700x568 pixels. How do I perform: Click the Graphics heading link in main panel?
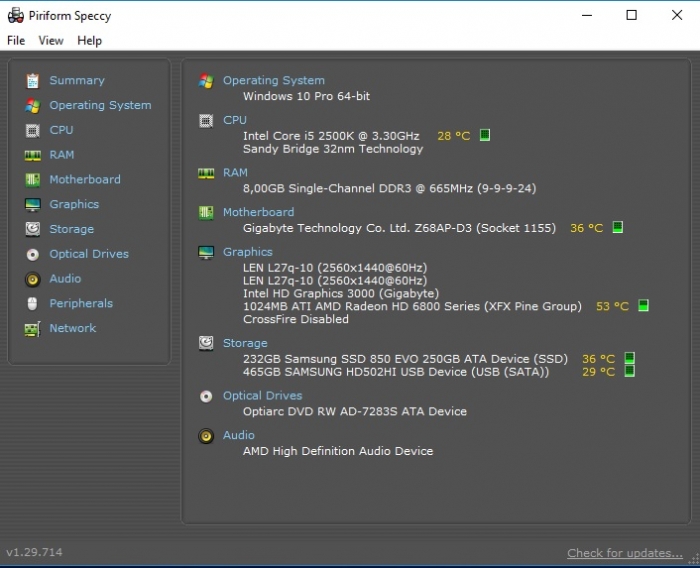[x=248, y=252]
